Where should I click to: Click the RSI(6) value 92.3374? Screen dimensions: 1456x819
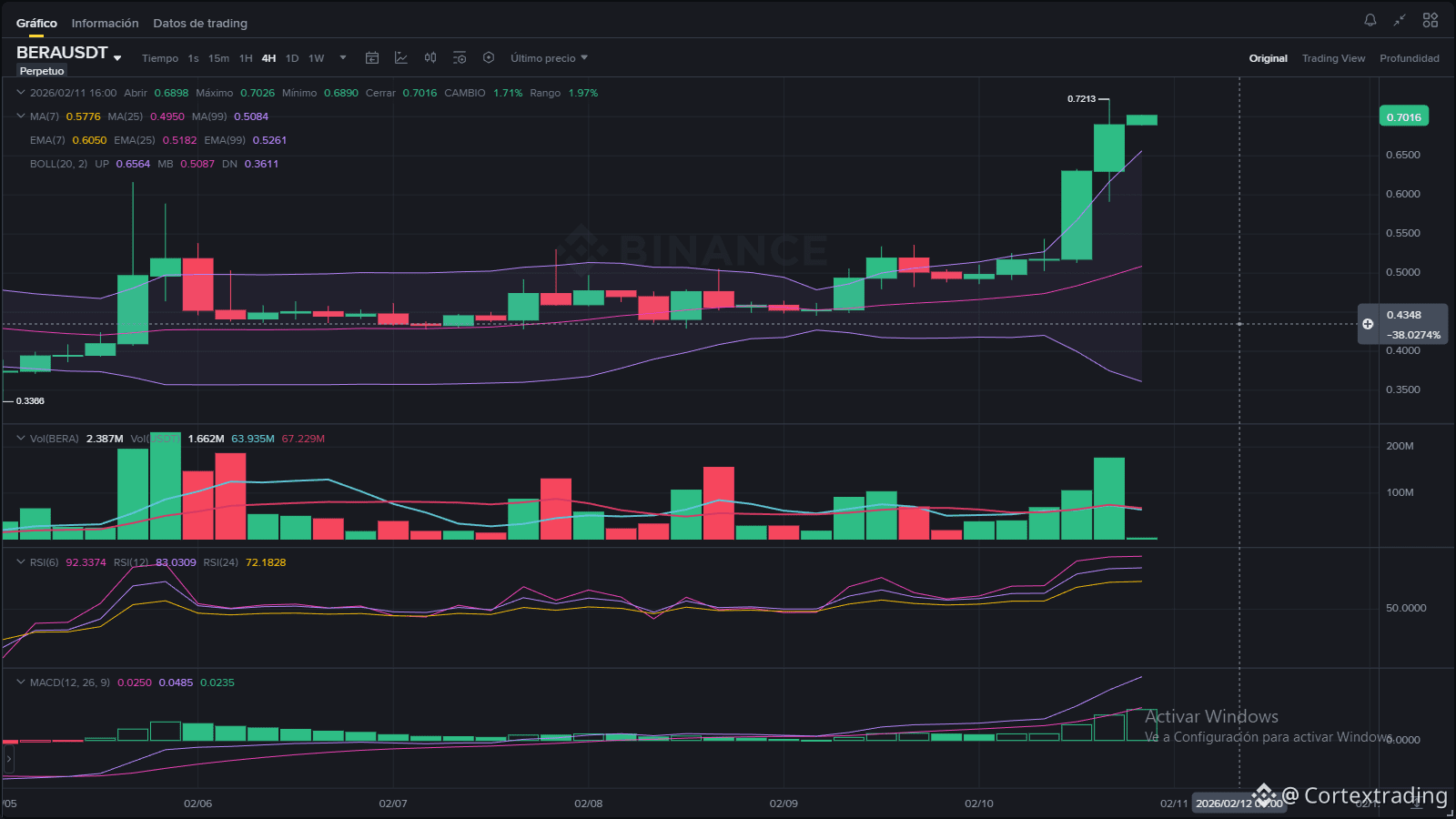[86, 562]
